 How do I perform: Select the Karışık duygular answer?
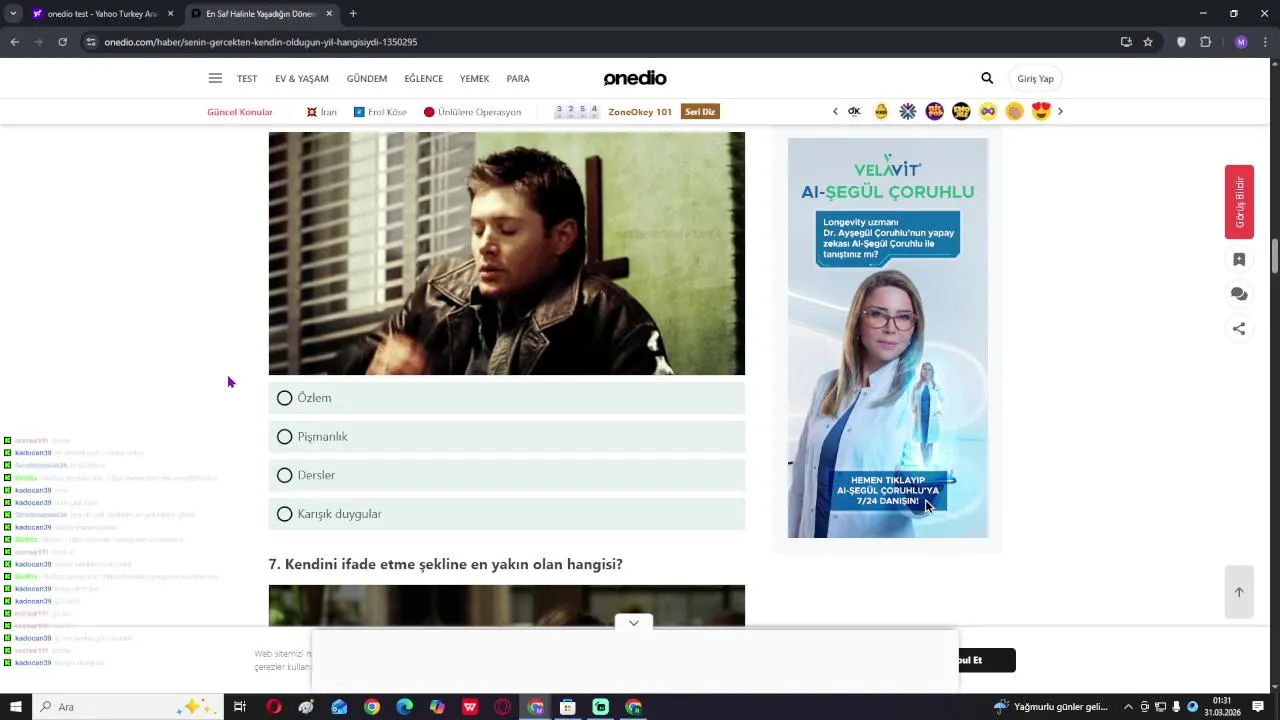[506, 514]
